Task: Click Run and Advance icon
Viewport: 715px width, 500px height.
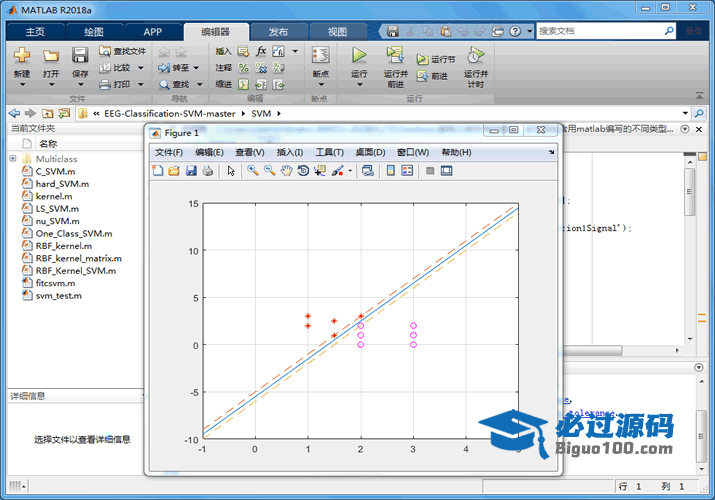Action: [395, 55]
